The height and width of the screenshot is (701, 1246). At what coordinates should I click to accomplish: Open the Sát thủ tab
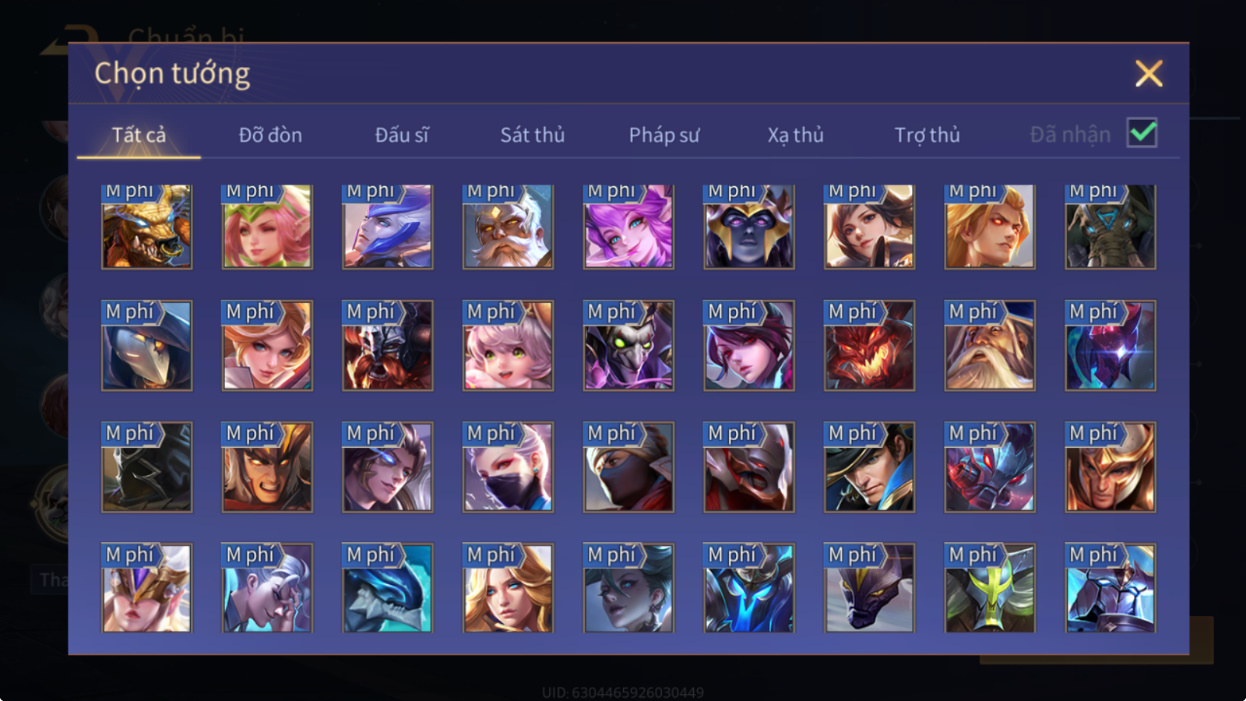[532, 134]
